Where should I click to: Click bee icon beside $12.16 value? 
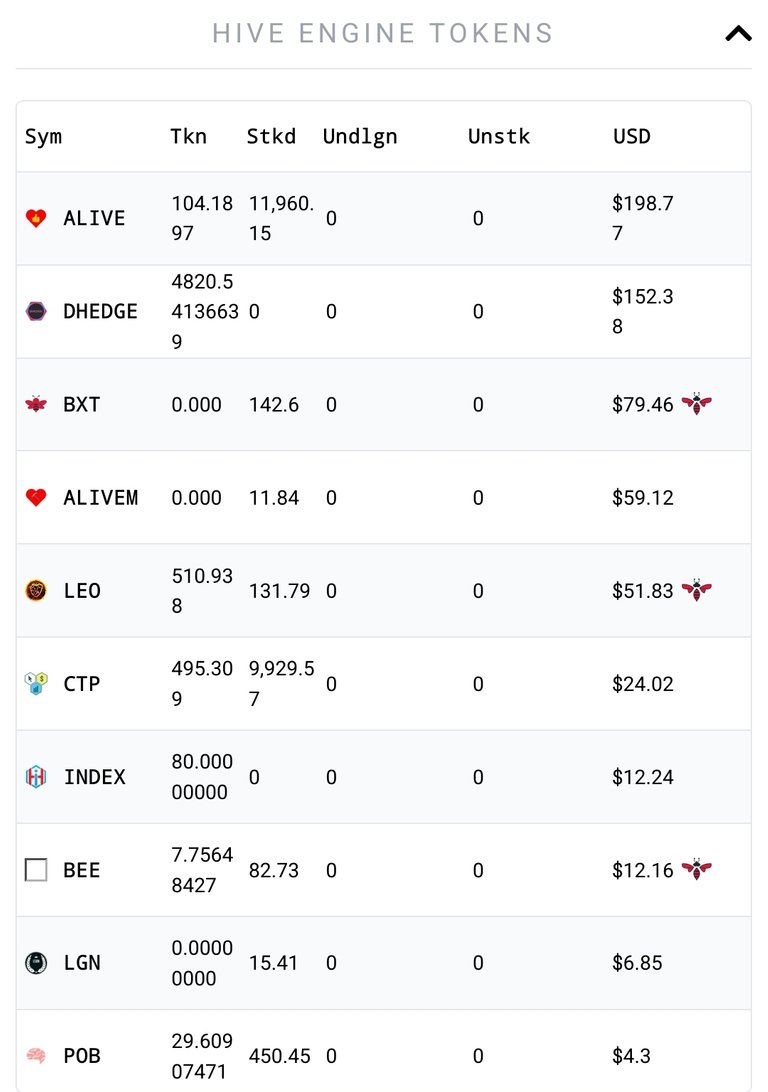click(696, 870)
